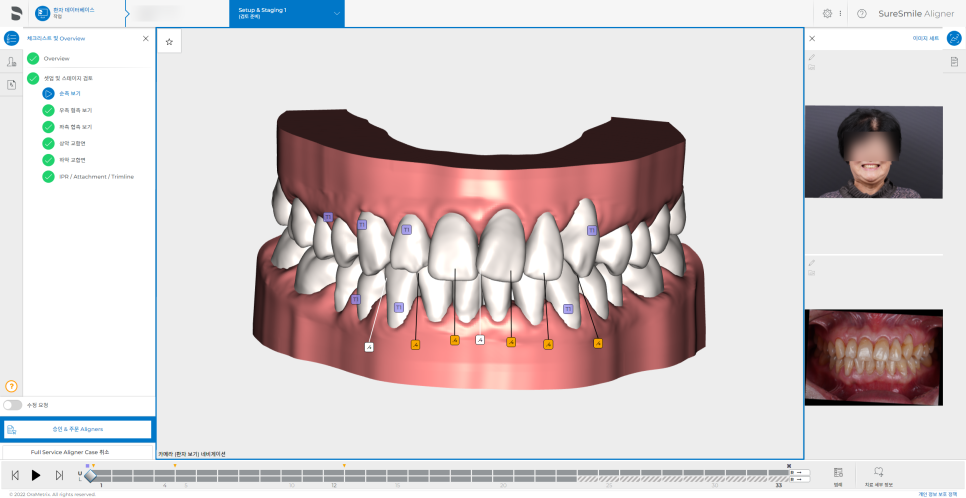Viewport: 966px width, 498px height.
Task: Expand the Setup & Staging 1 dropdown
Action: click(x=337, y=13)
